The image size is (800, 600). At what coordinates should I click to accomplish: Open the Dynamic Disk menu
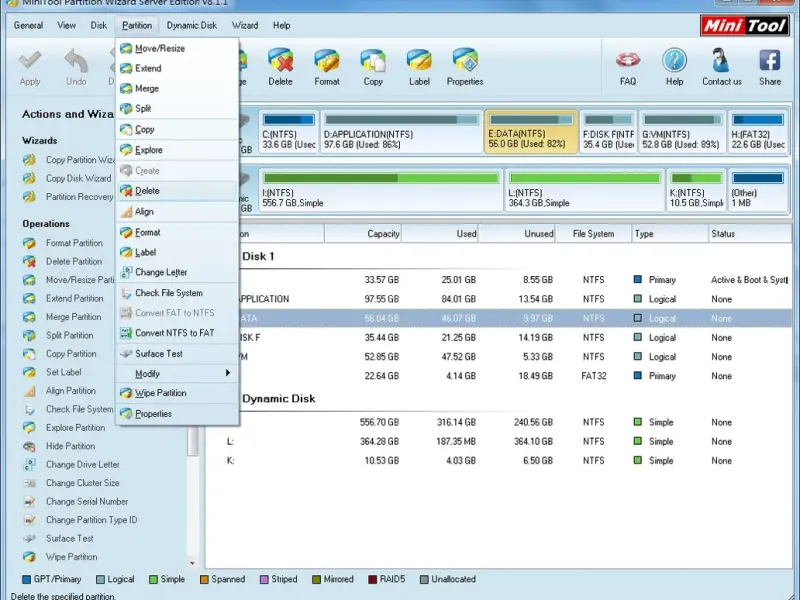pyautogui.click(x=191, y=25)
